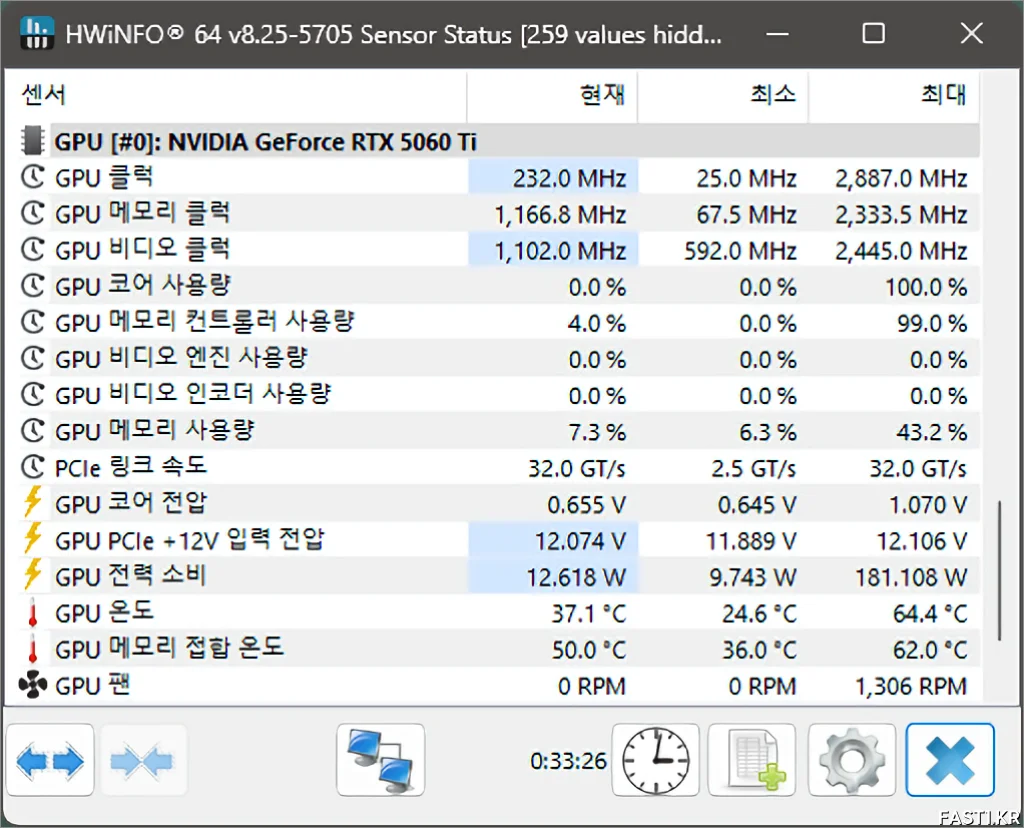Select the GPU [#0]: NVIDIA GeForce RTX 5060 Ti header row
The width and height of the screenshot is (1024, 828).
coord(515,141)
